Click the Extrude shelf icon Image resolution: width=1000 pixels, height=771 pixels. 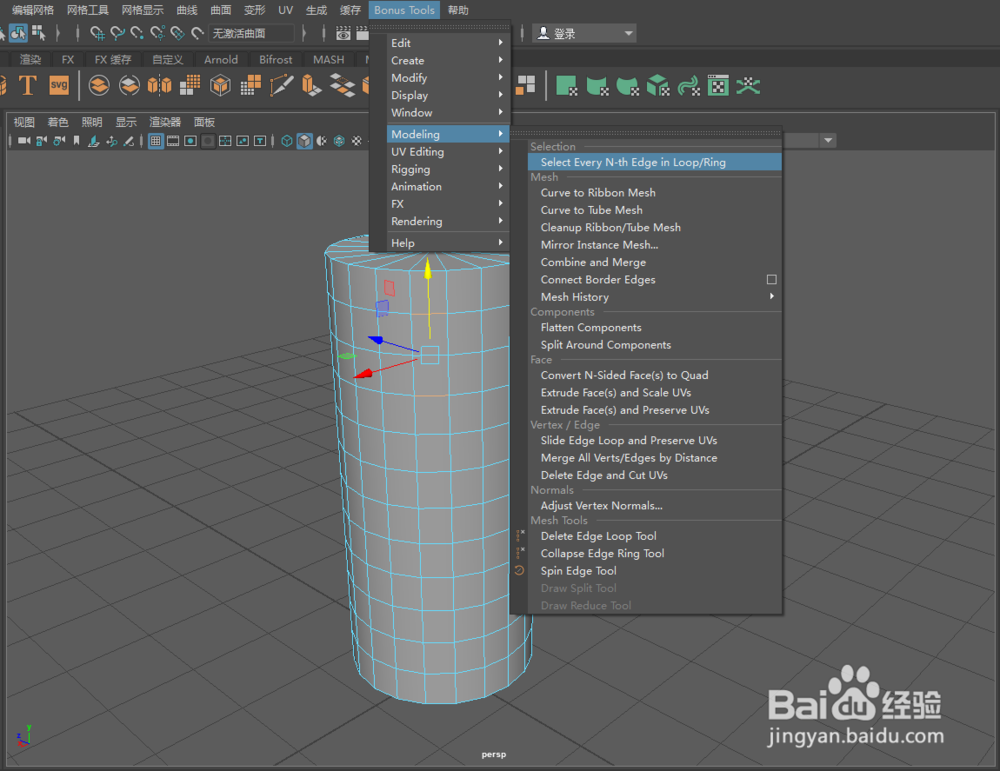point(311,85)
